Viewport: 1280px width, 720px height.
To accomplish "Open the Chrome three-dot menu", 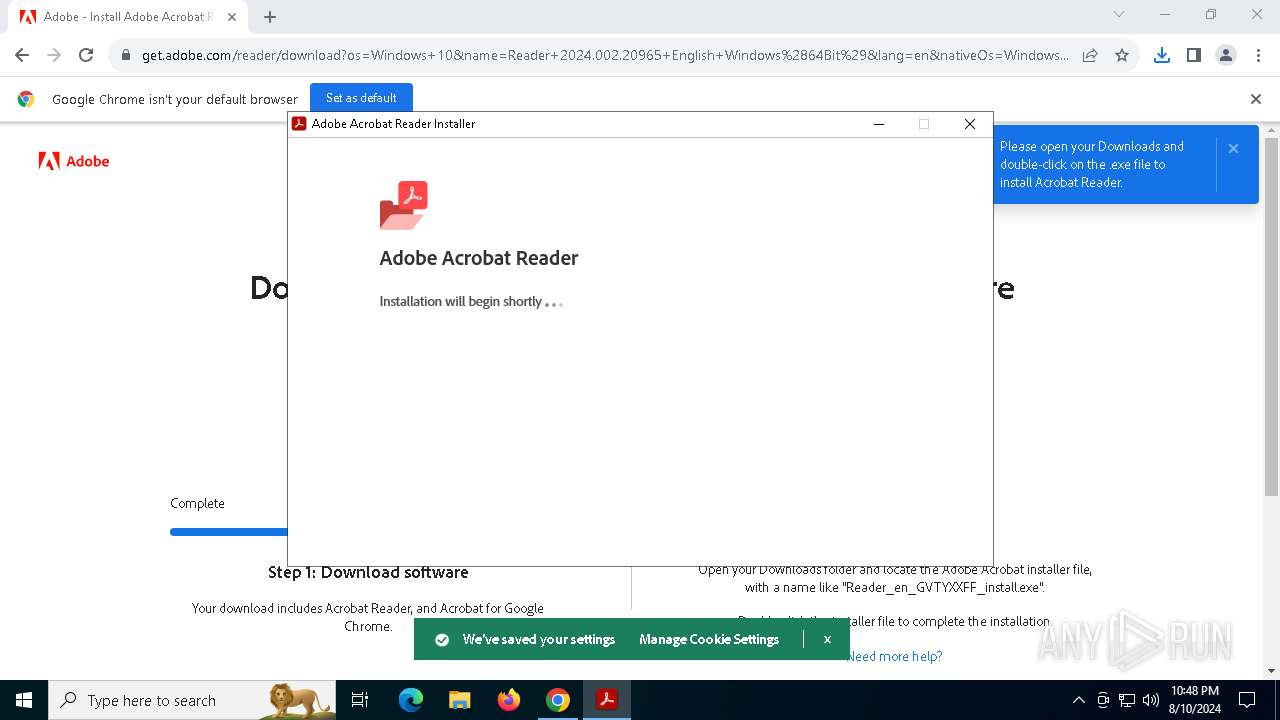I will point(1257,56).
